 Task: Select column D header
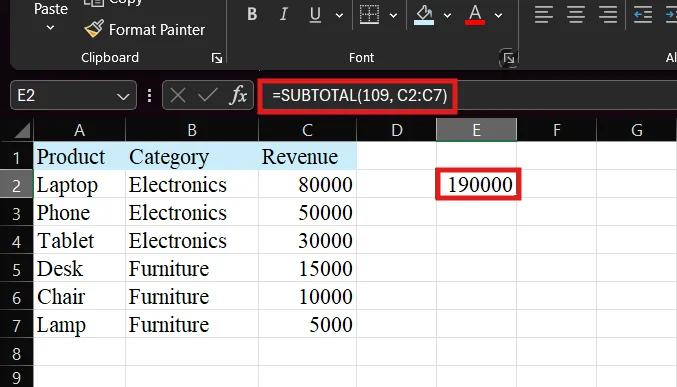(x=396, y=130)
